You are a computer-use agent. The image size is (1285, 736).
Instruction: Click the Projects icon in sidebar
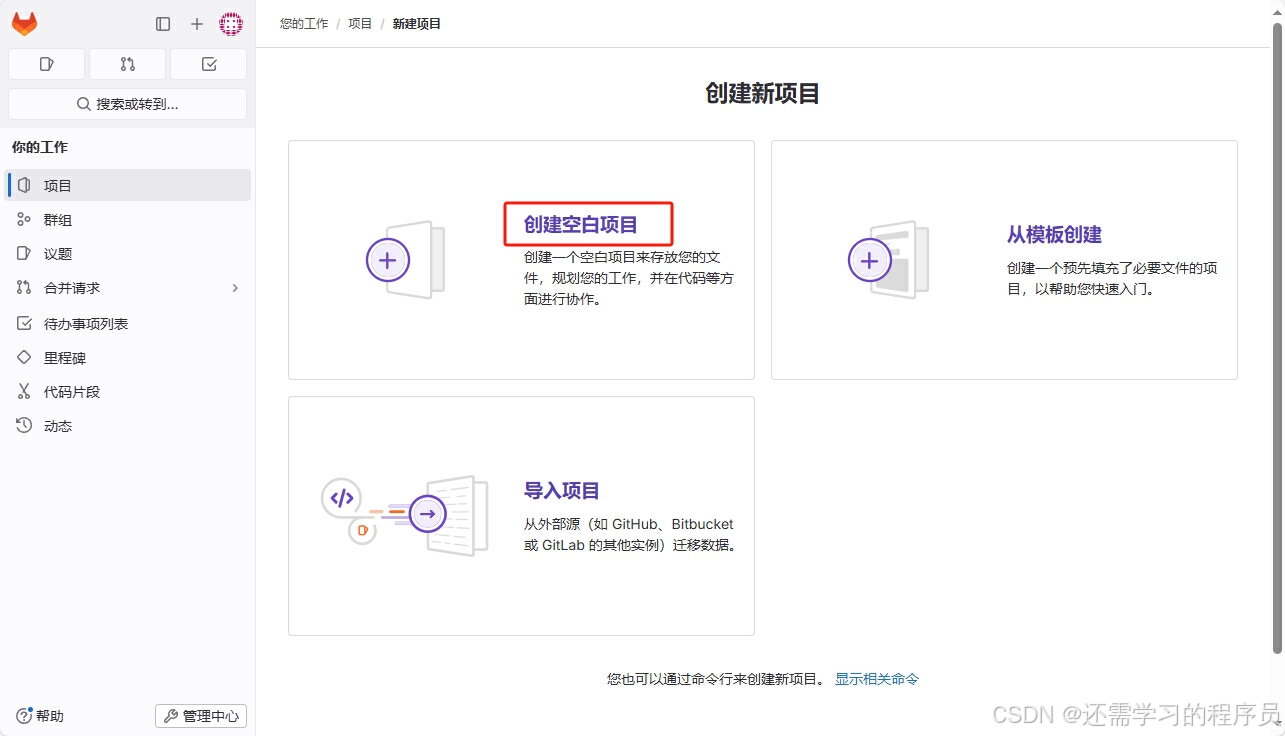(24, 185)
